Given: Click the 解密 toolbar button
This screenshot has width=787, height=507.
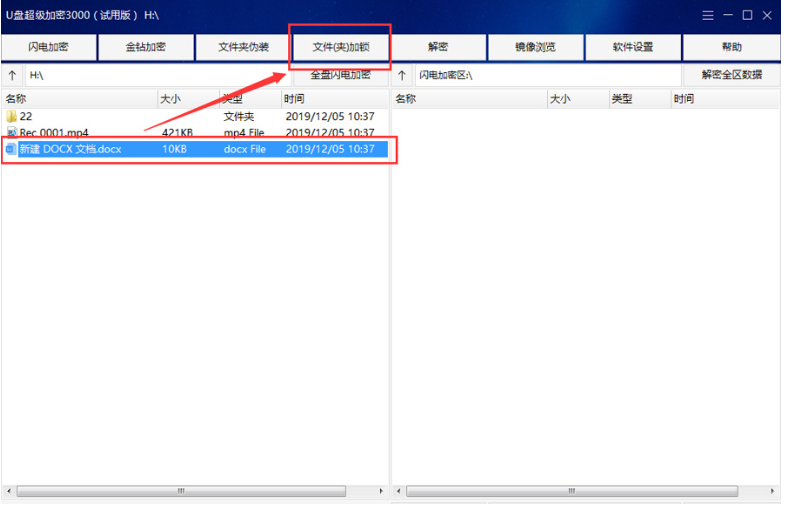Looking at the screenshot, I should point(438,47).
